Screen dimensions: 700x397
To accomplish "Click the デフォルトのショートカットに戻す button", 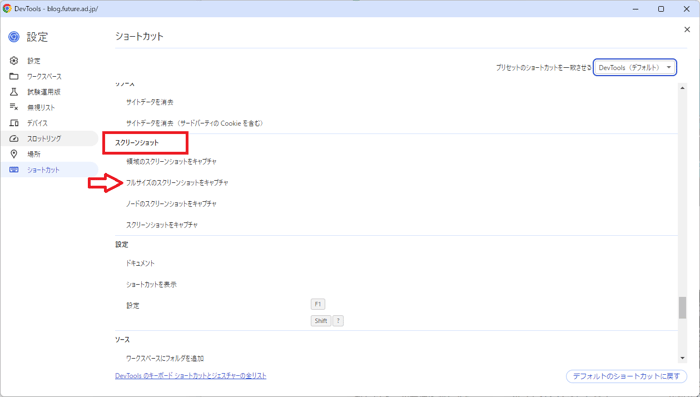I will 626,376.
